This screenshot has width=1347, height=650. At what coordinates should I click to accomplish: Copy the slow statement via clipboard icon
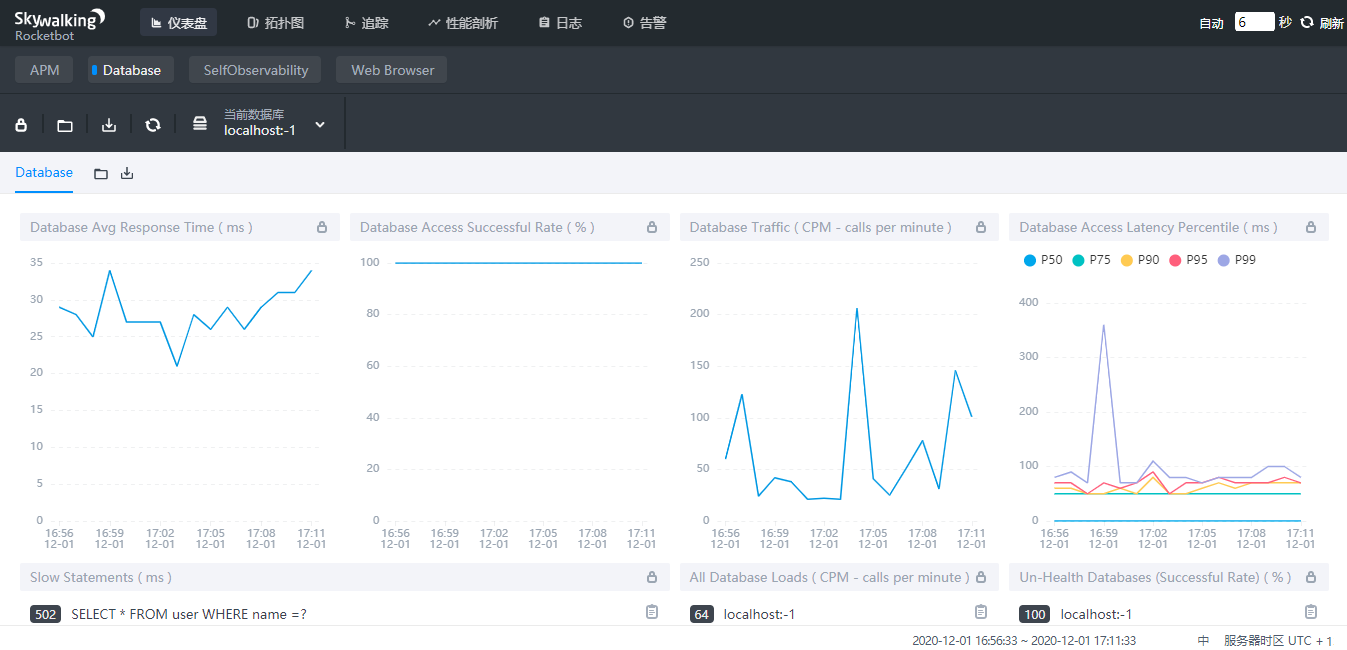[x=652, y=612]
